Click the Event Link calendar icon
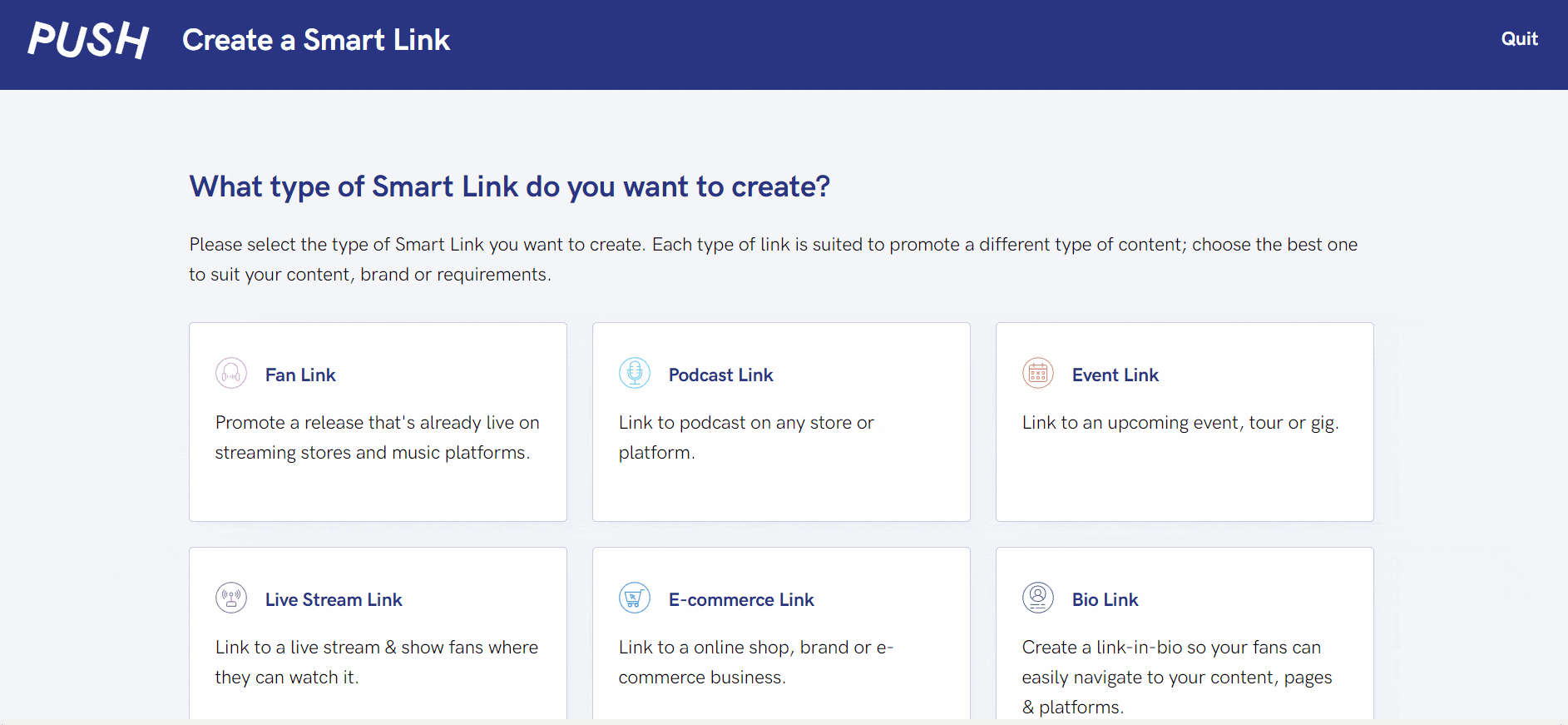The image size is (1568, 725). (x=1038, y=373)
